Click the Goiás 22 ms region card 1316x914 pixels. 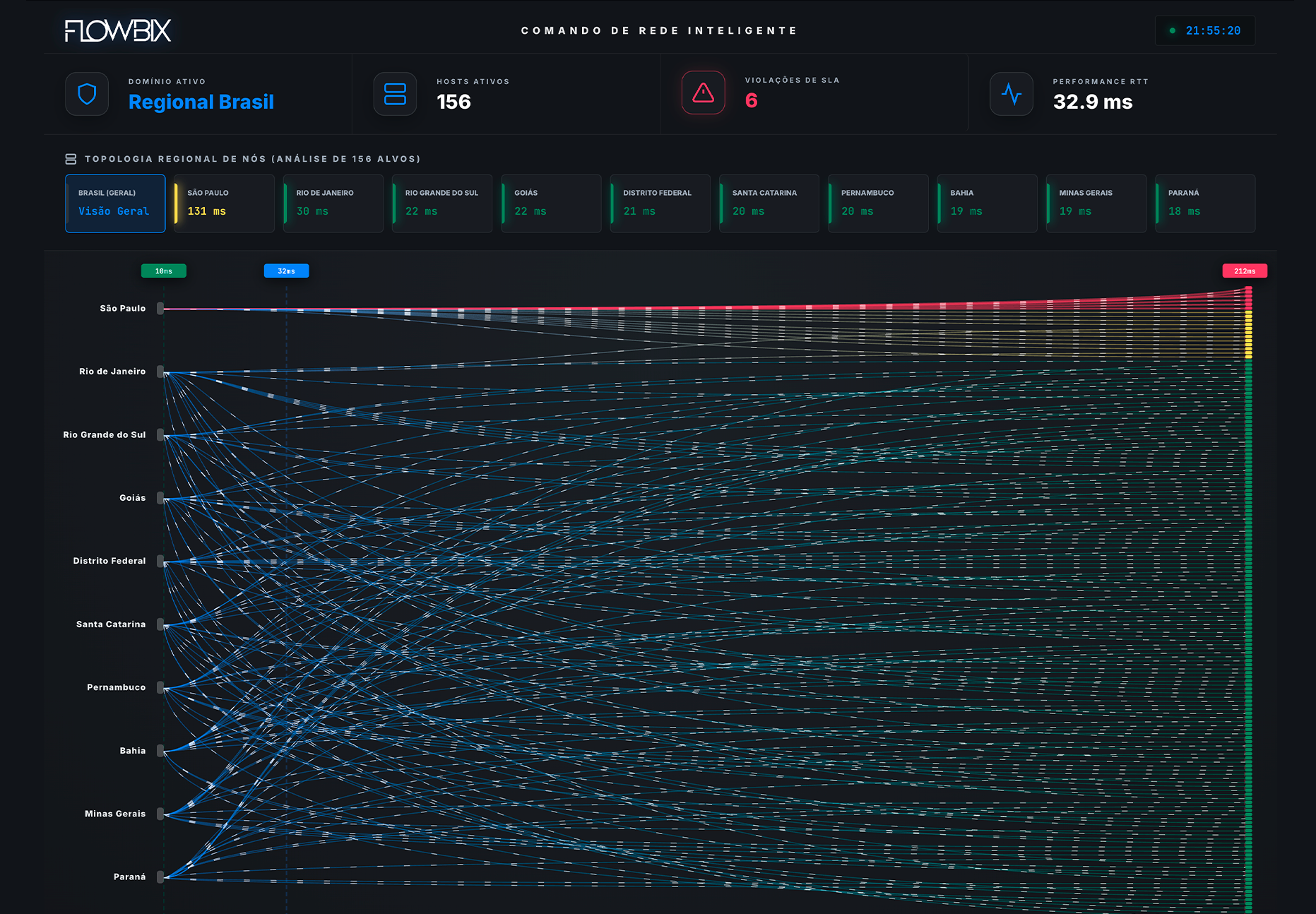coord(551,203)
